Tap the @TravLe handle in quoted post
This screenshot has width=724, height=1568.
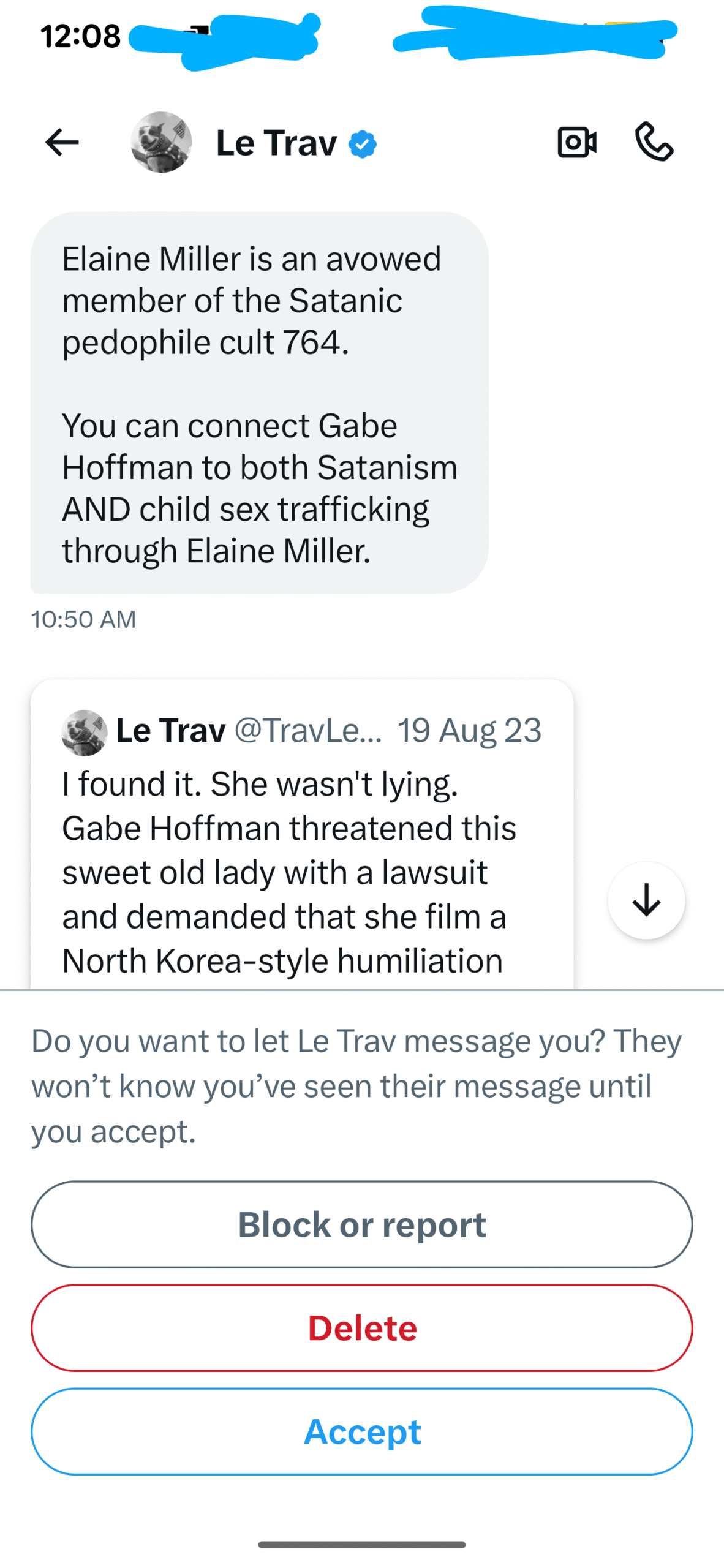[x=308, y=731]
